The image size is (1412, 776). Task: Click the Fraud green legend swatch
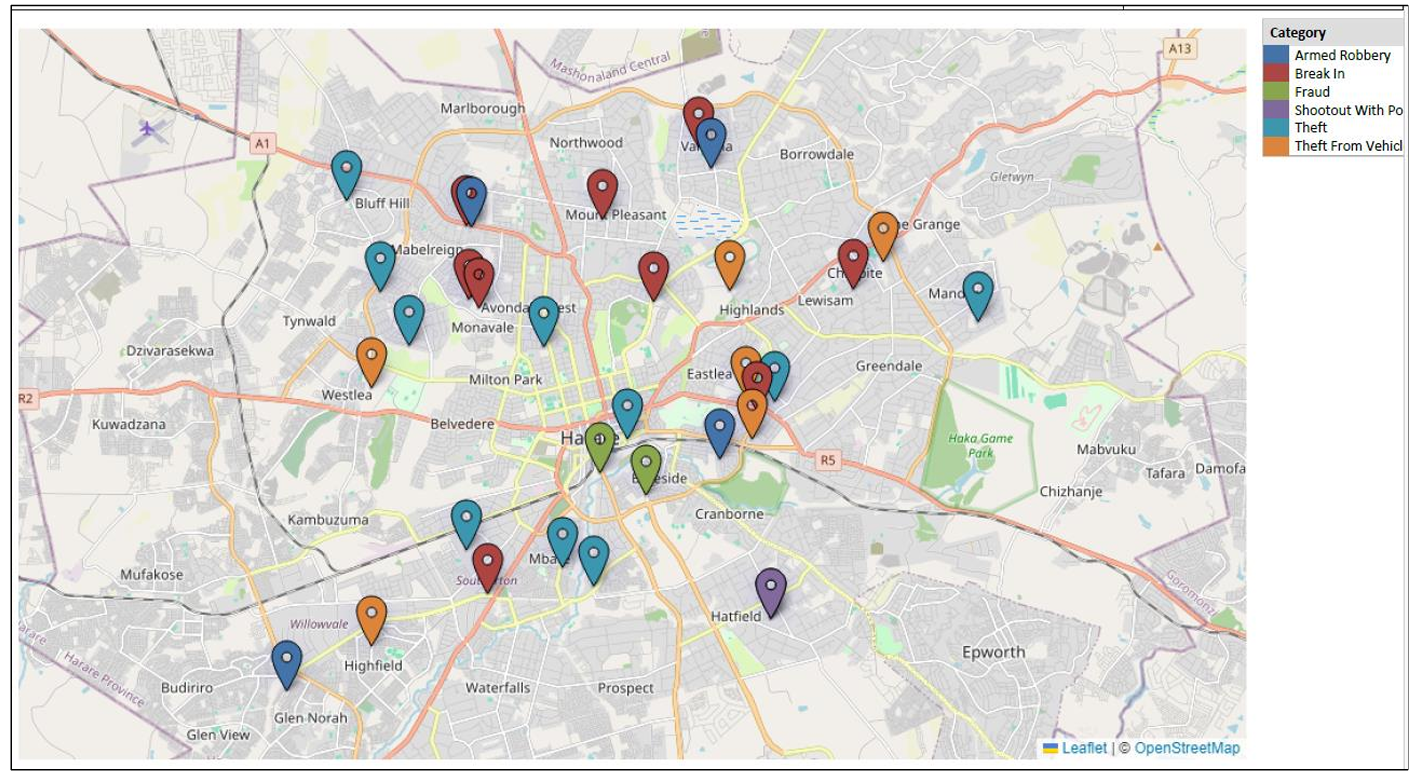click(1276, 92)
